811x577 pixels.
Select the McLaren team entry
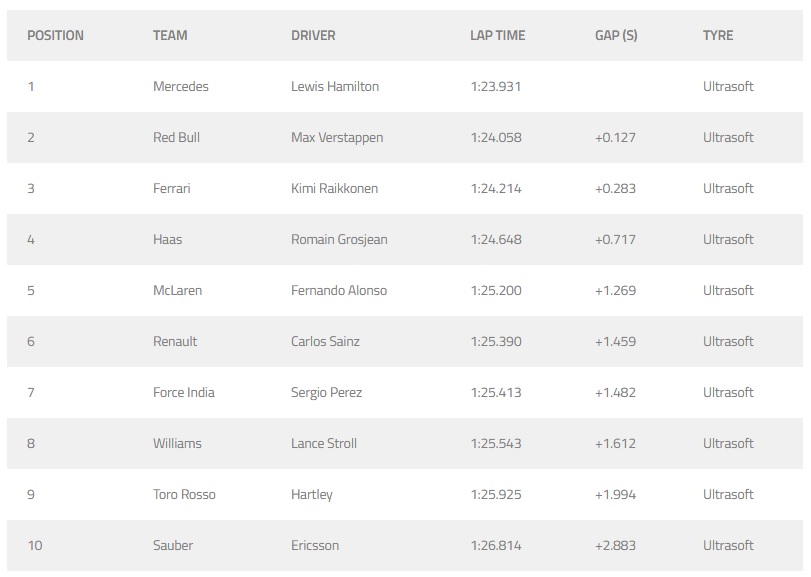click(177, 291)
